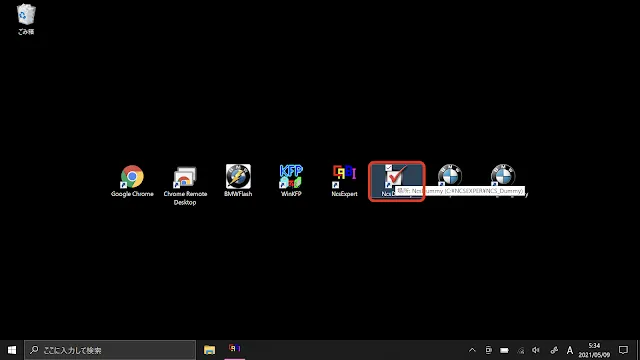Select the NcsDummy red-checkmark shortcut
The image size is (640, 360).
tap(397, 181)
